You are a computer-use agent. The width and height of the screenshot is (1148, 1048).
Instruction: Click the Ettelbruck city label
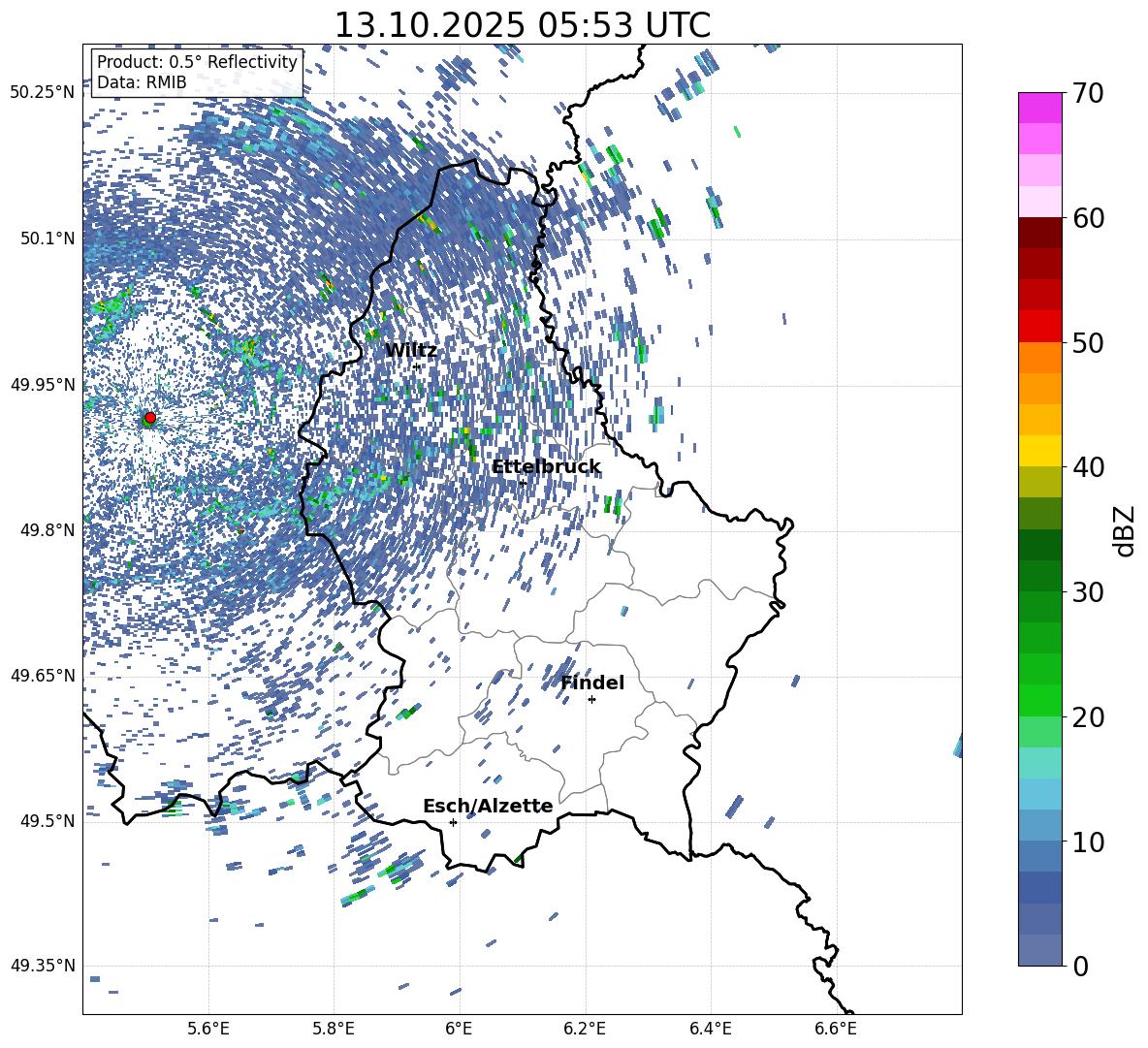click(x=546, y=467)
